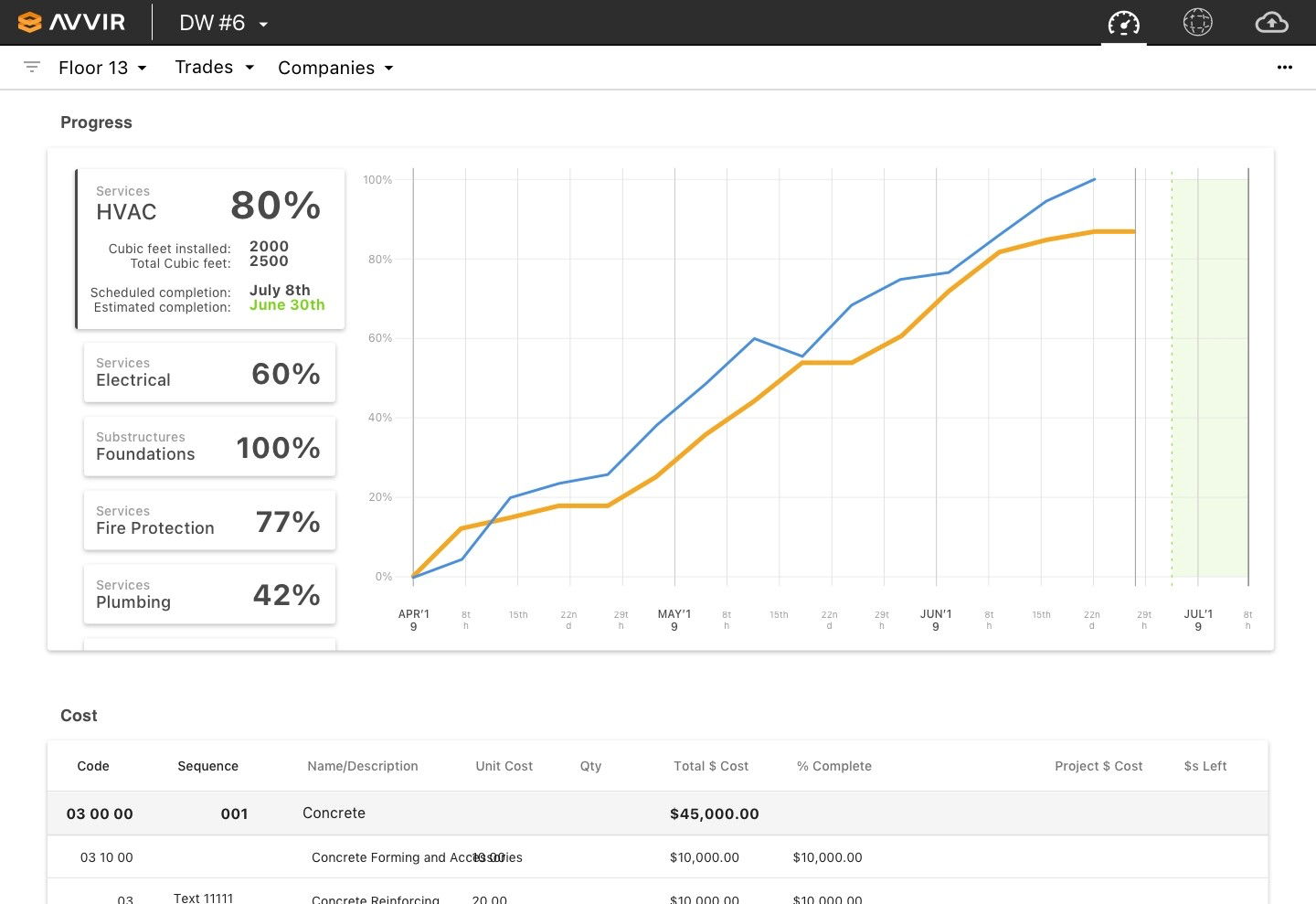Open the DW #6 project dropdown

point(222,22)
